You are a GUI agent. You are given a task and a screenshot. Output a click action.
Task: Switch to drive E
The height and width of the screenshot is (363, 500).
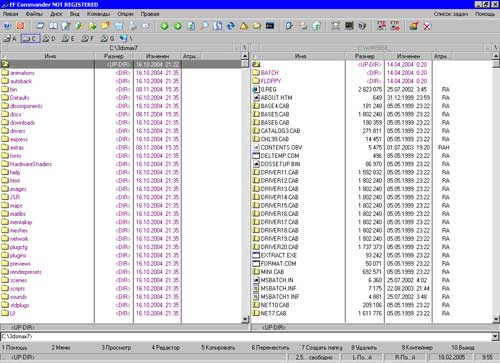[68, 39]
